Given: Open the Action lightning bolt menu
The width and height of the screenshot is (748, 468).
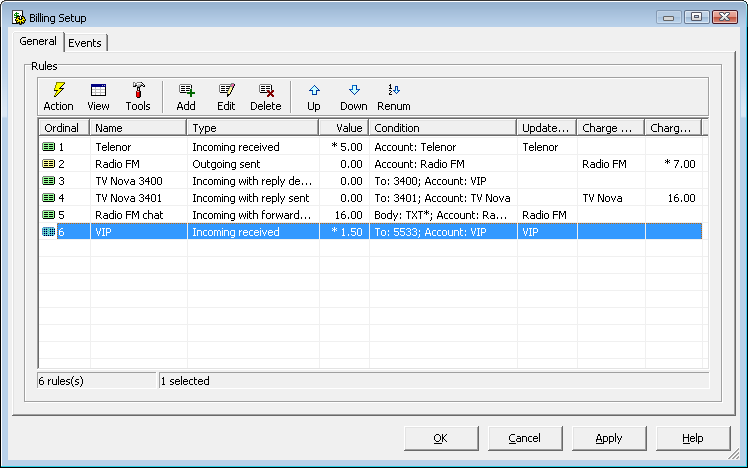Looking at the screenshot, I should (x=58, y=97).
